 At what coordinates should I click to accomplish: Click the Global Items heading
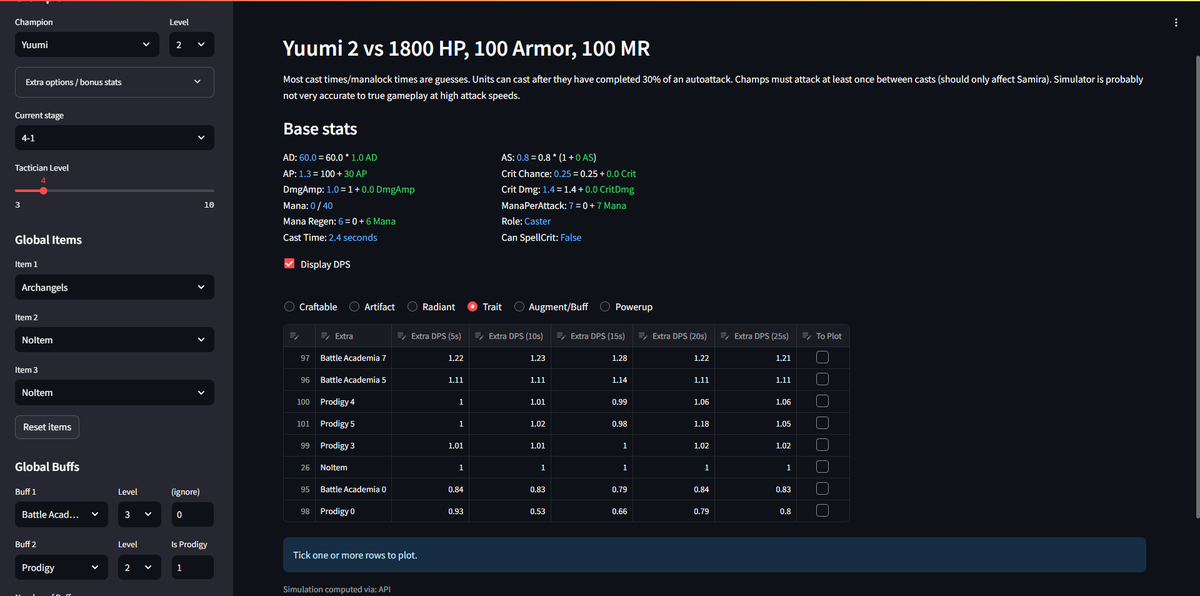[x=48, y=240]
